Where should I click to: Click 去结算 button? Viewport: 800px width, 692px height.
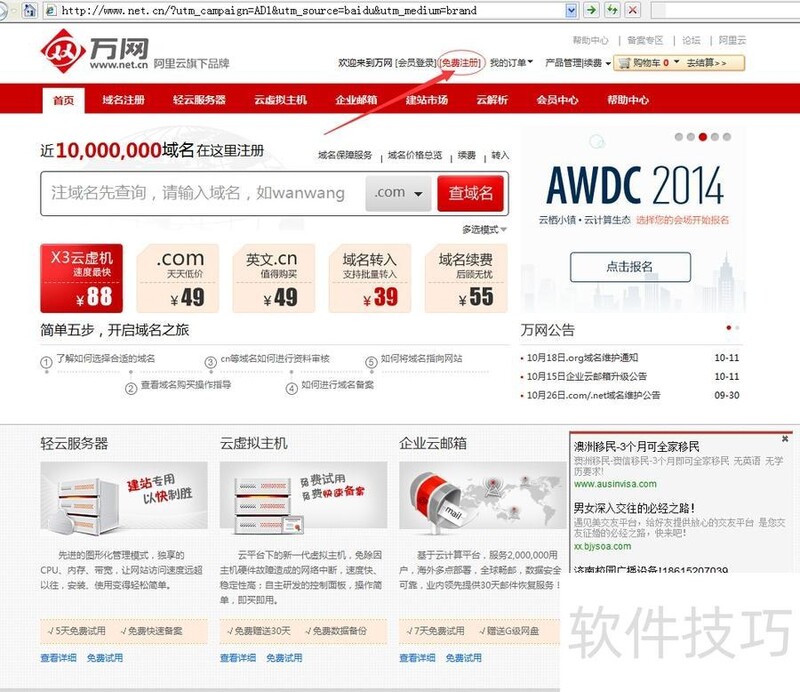click(x=706, y=63)
